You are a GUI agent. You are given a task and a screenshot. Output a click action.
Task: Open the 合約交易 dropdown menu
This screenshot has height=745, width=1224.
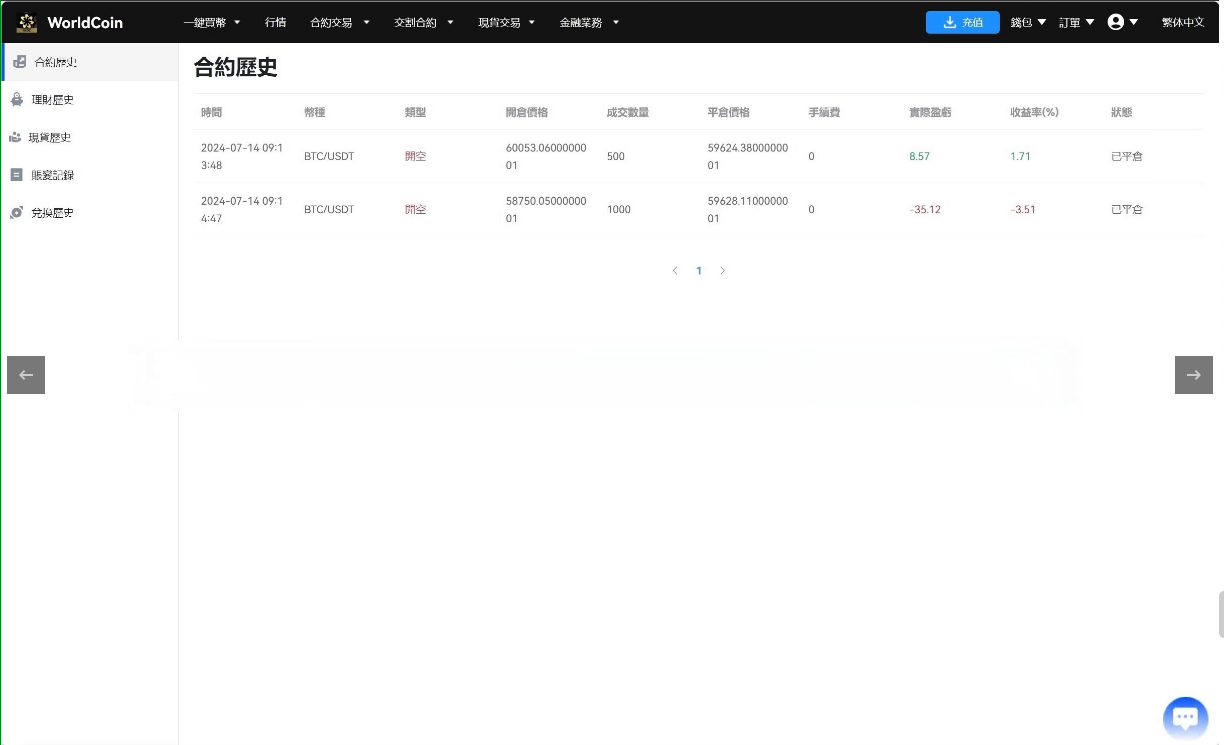[331, 22]
